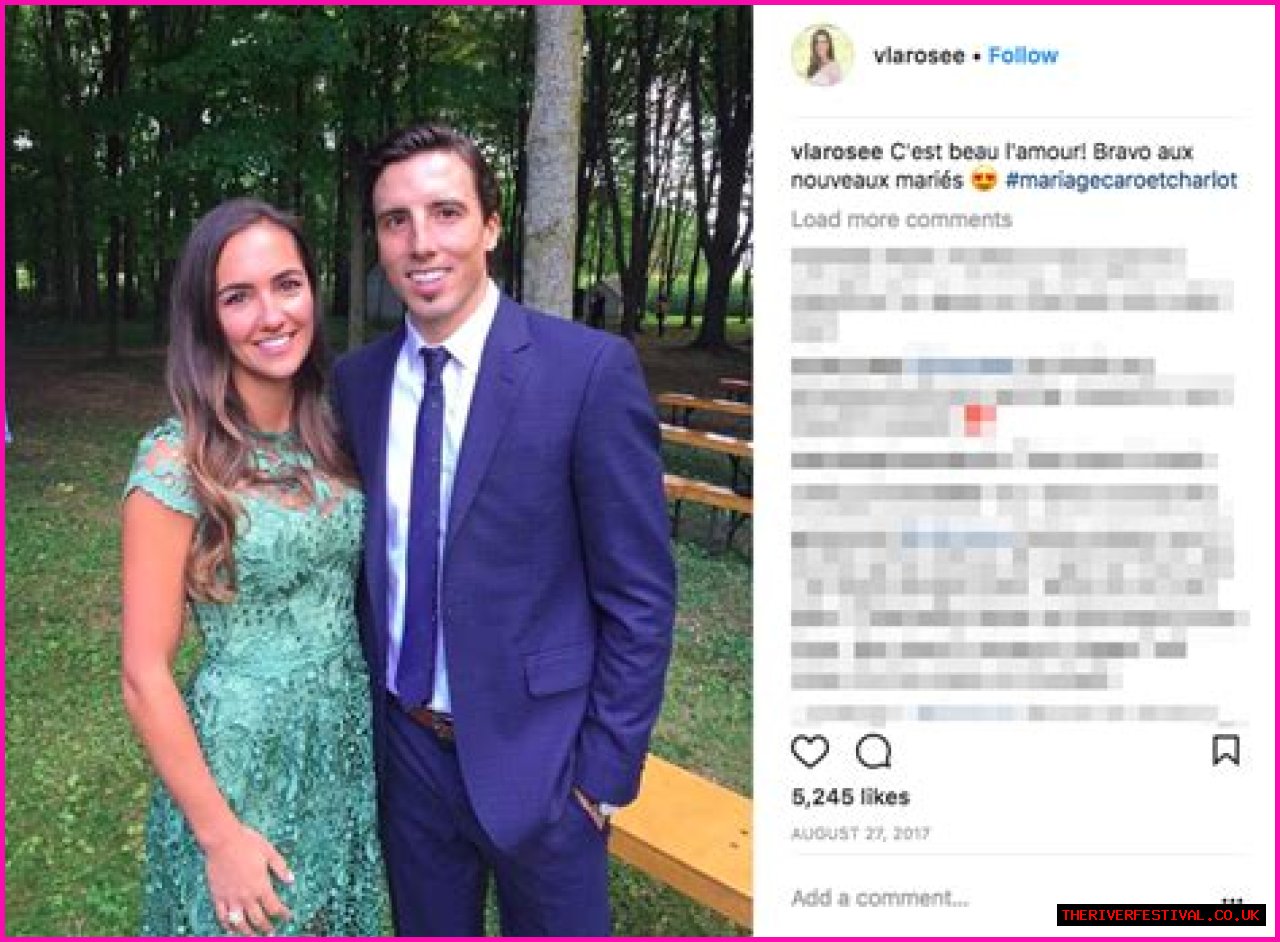Expand comments via Load more comments
The image size is (1280, 942).
tap(902, 219)
